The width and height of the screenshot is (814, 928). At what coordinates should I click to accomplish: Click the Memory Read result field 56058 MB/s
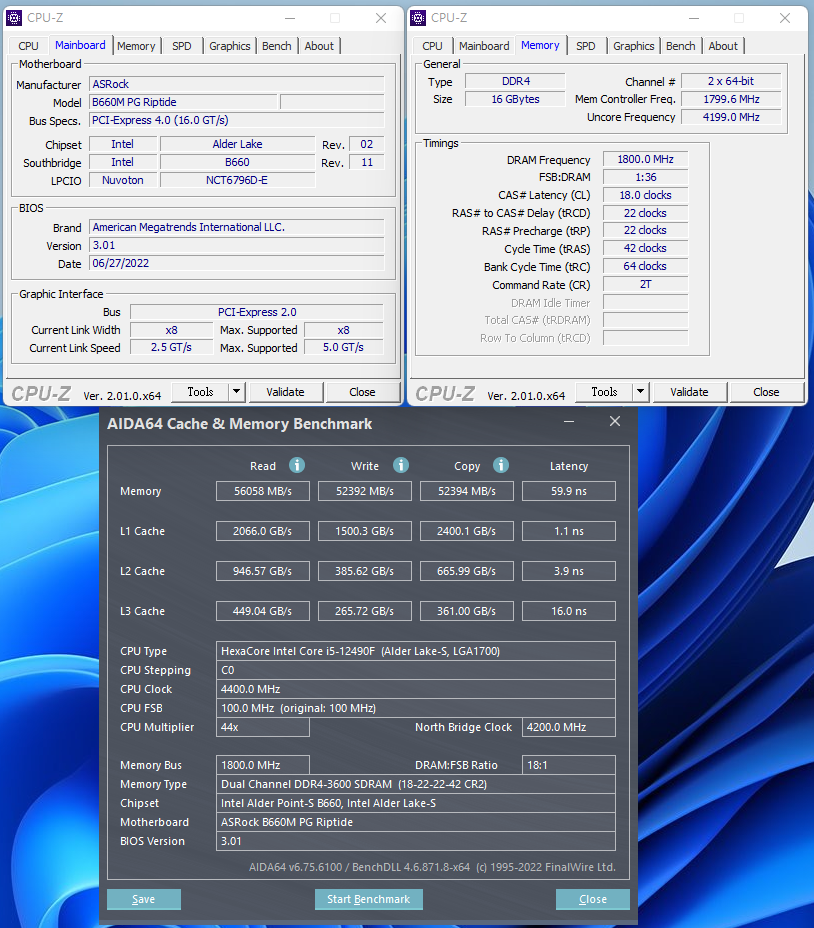point(263,491)
